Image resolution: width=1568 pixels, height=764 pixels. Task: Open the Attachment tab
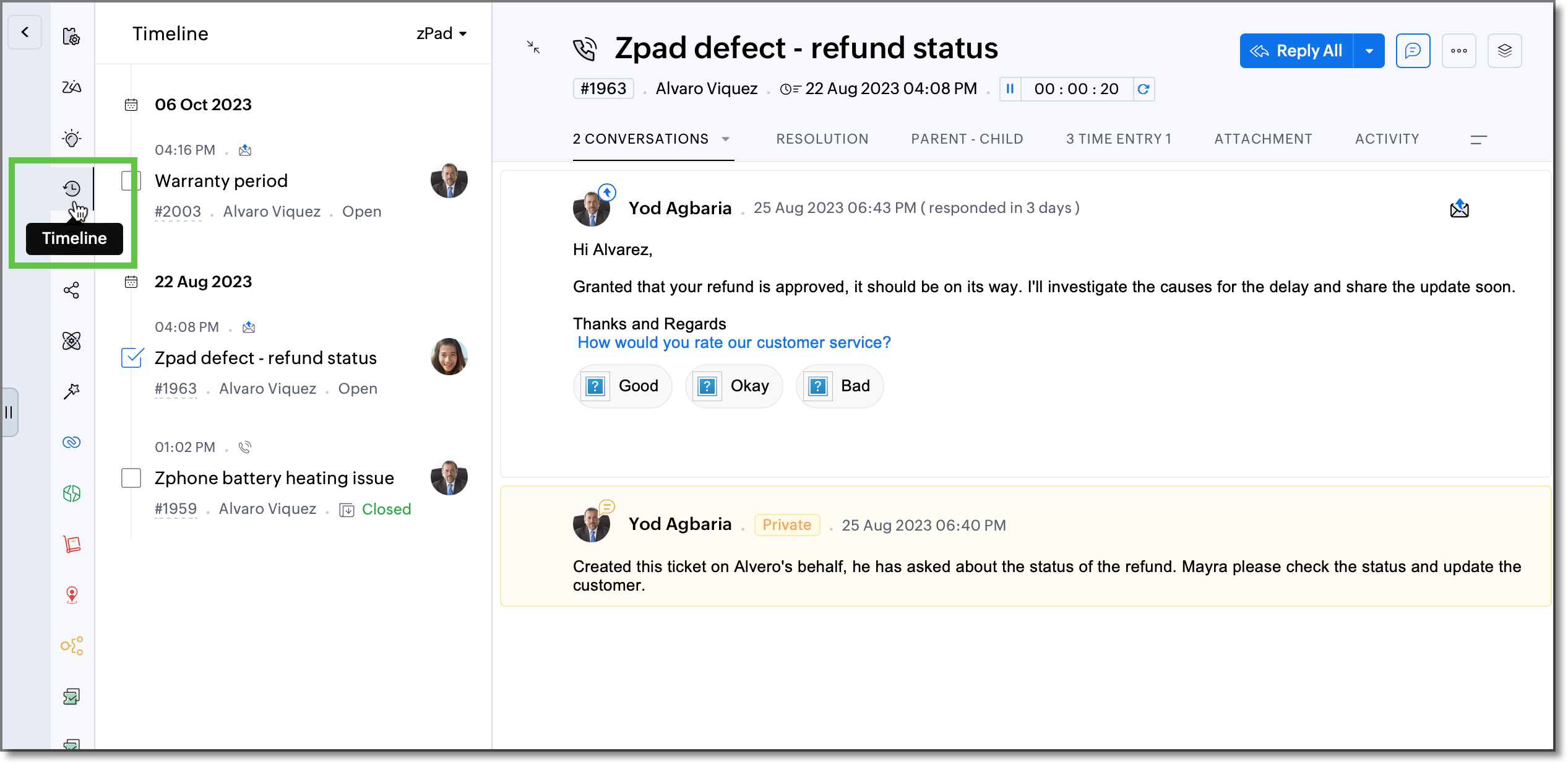point(1263,139)
